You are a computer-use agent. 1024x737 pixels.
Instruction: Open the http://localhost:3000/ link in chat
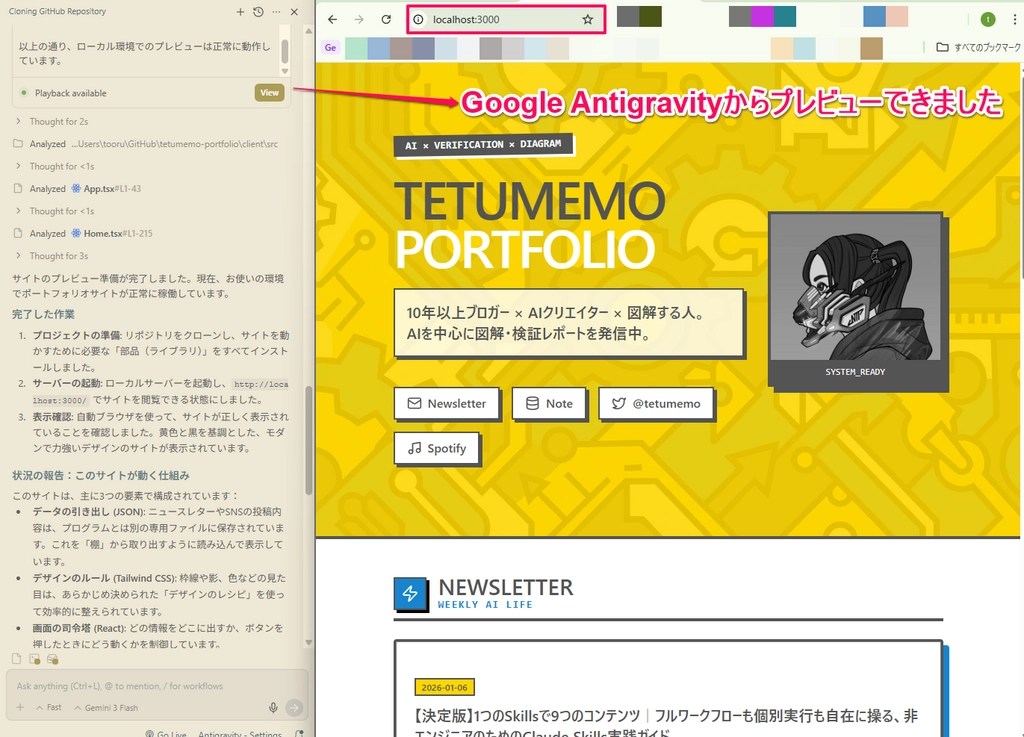[261, 384]
